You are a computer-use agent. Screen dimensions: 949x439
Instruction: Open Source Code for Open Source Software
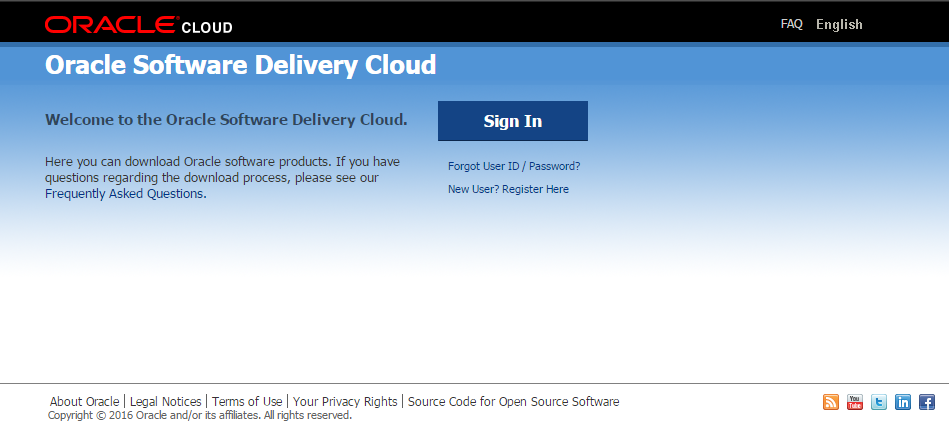tap(513, 402)
